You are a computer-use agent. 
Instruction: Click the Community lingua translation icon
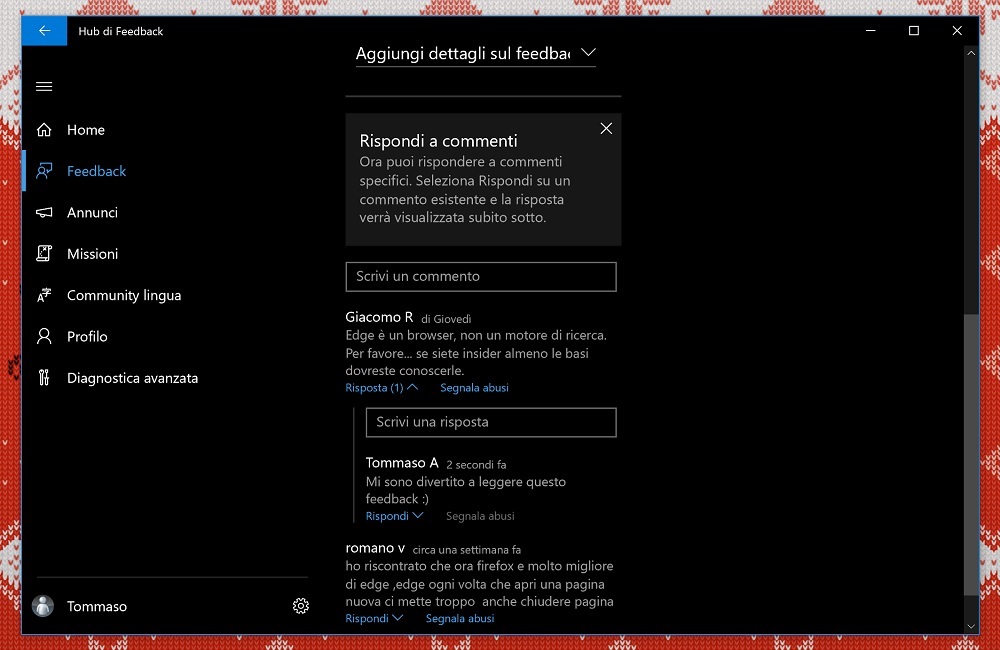[x=44, y=295]
